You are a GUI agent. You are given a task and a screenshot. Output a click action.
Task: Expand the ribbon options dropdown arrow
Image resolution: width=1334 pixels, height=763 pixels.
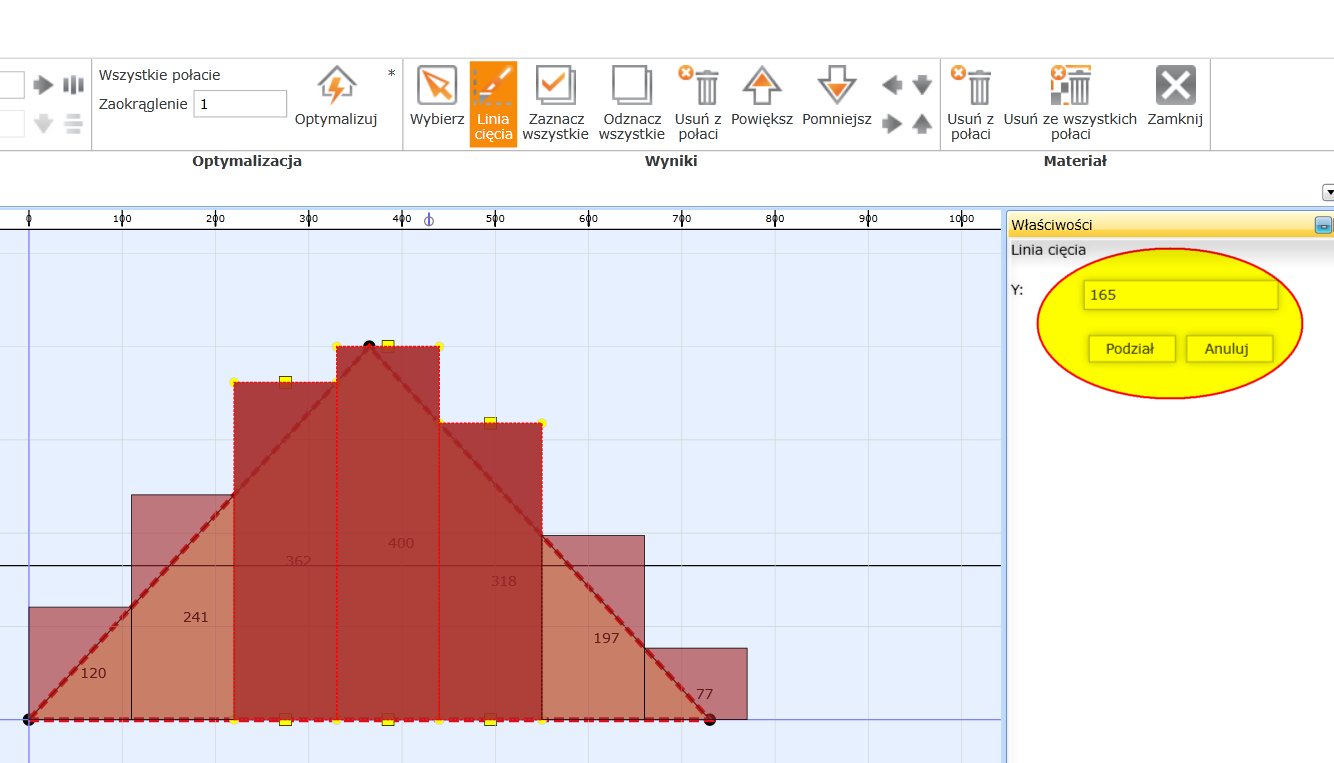click(1328, 192)
